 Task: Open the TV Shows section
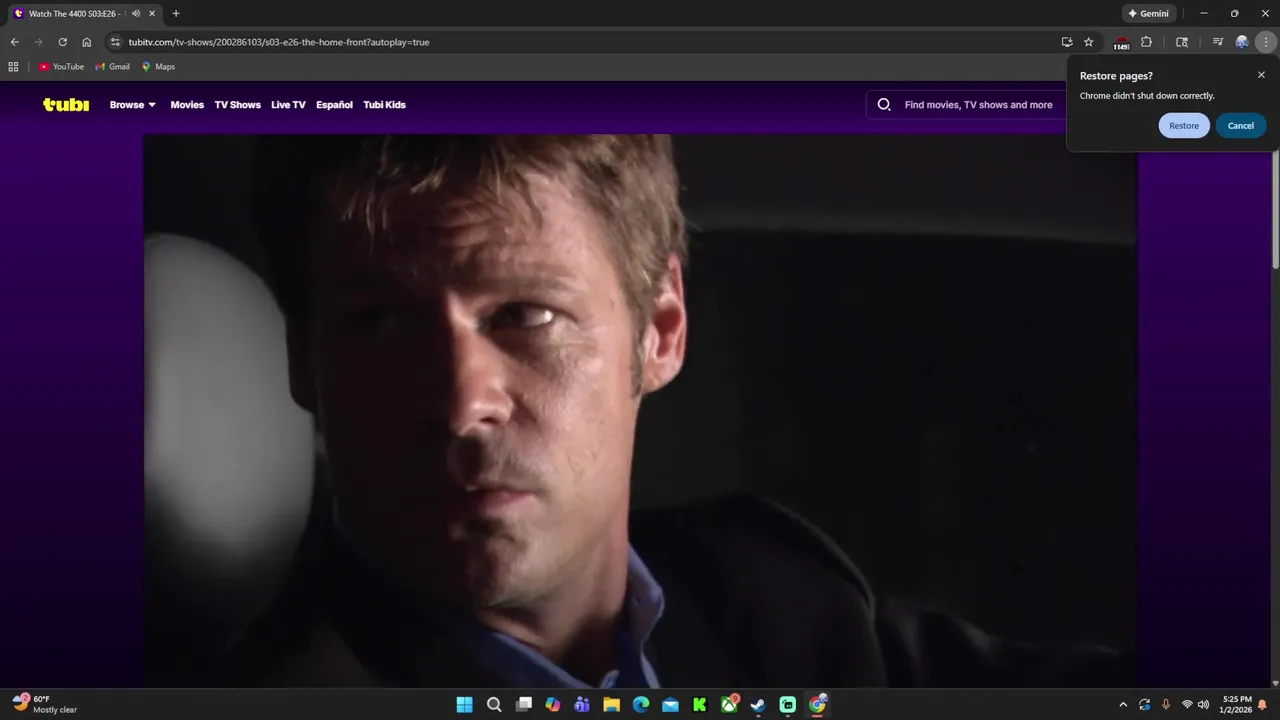(237, 105)
